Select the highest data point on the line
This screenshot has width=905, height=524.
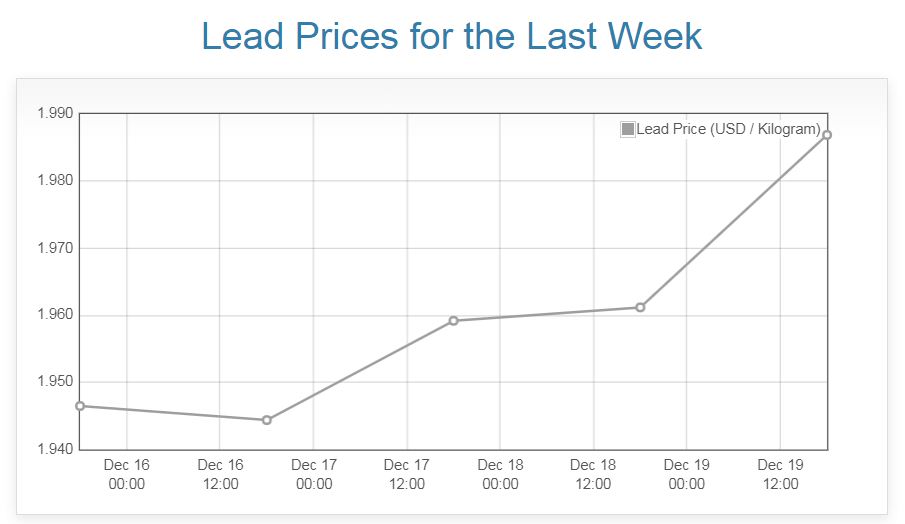point(827,135)
